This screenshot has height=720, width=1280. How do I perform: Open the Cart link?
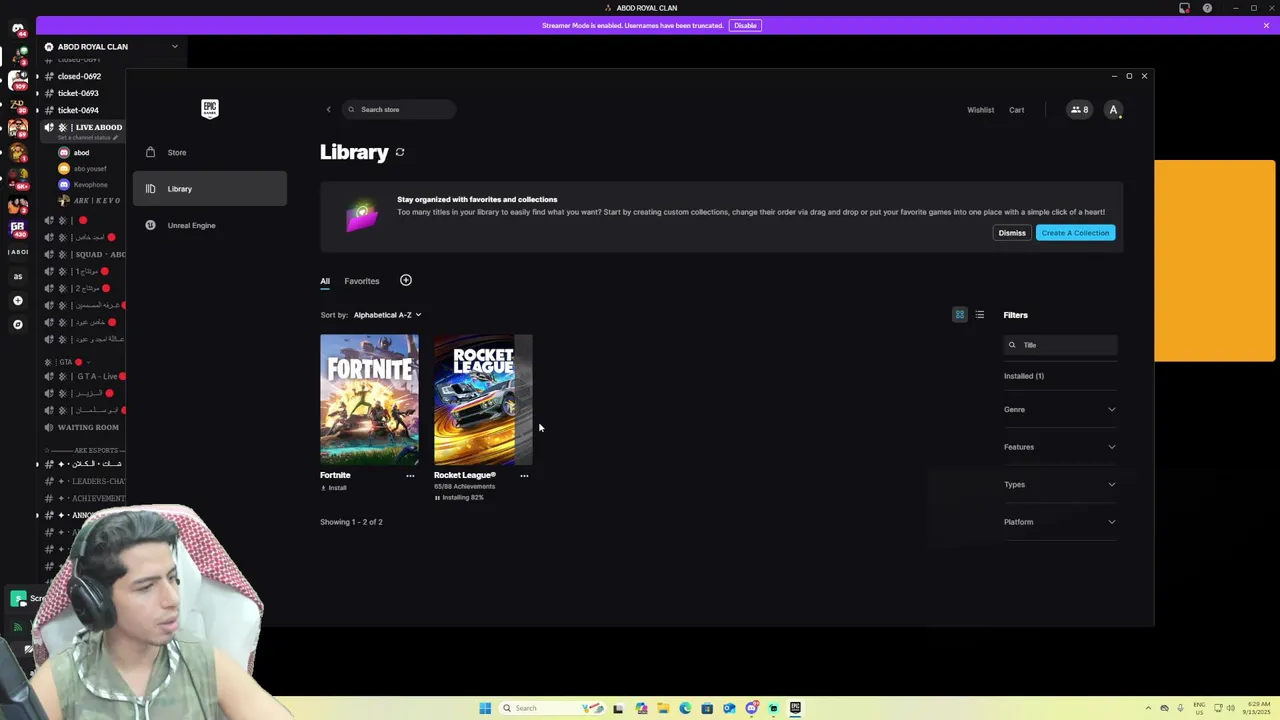[1016, 110]
